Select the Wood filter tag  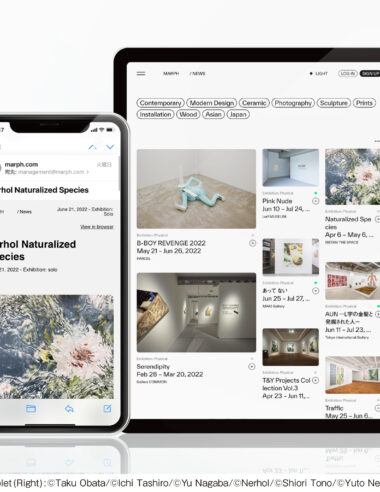pos(188,114)
